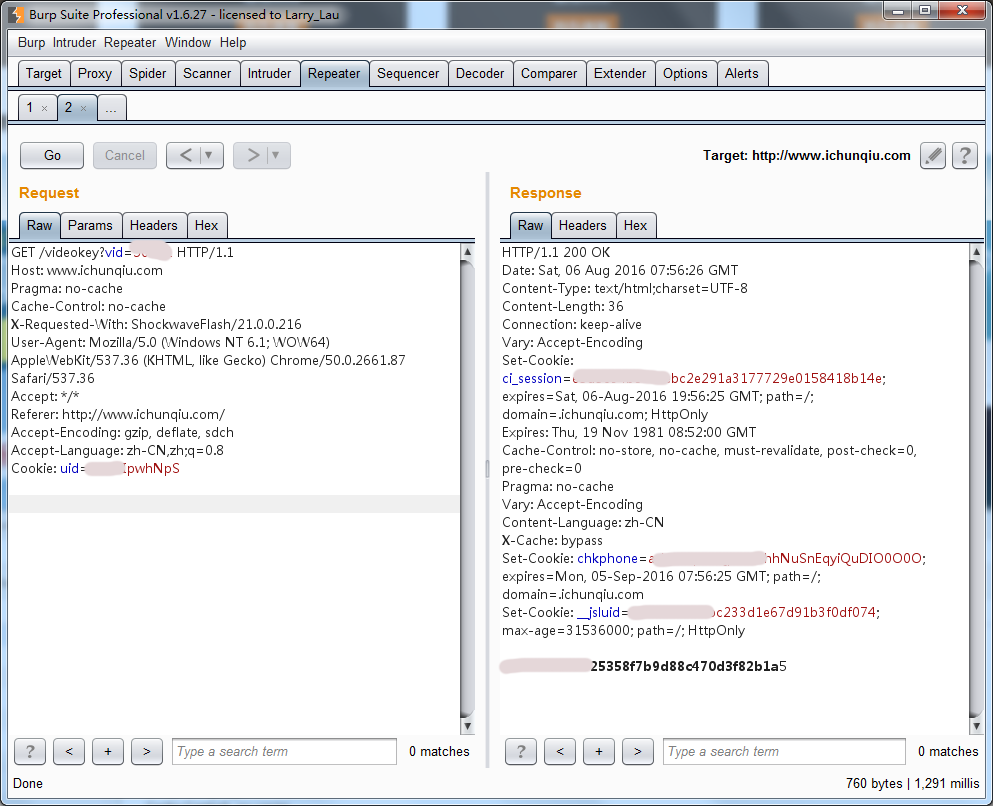Open the history forward dropdown arrow
This screenshot has height=806, width=993.
[x=276, y=155]
